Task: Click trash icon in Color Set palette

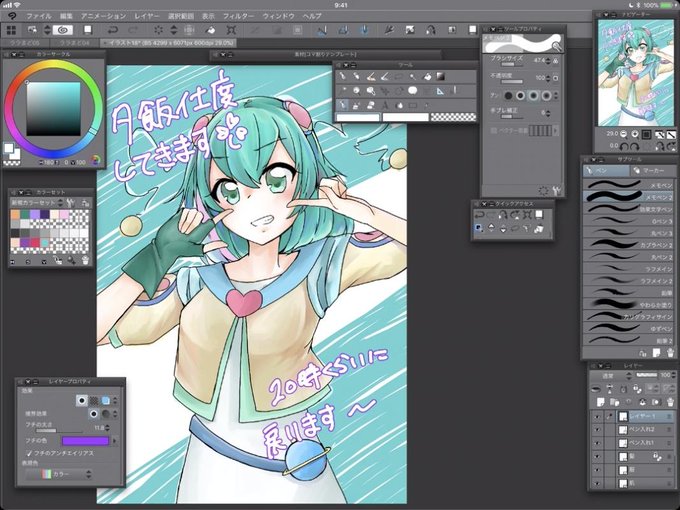Action: (x=85, y=261)
